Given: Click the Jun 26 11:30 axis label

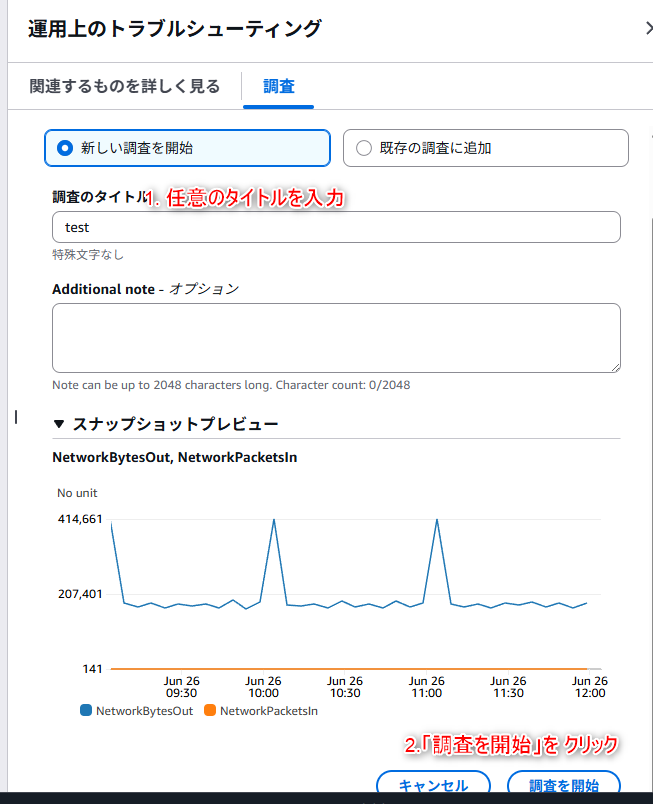Looking at the screenshot, I should click(508, 687).
